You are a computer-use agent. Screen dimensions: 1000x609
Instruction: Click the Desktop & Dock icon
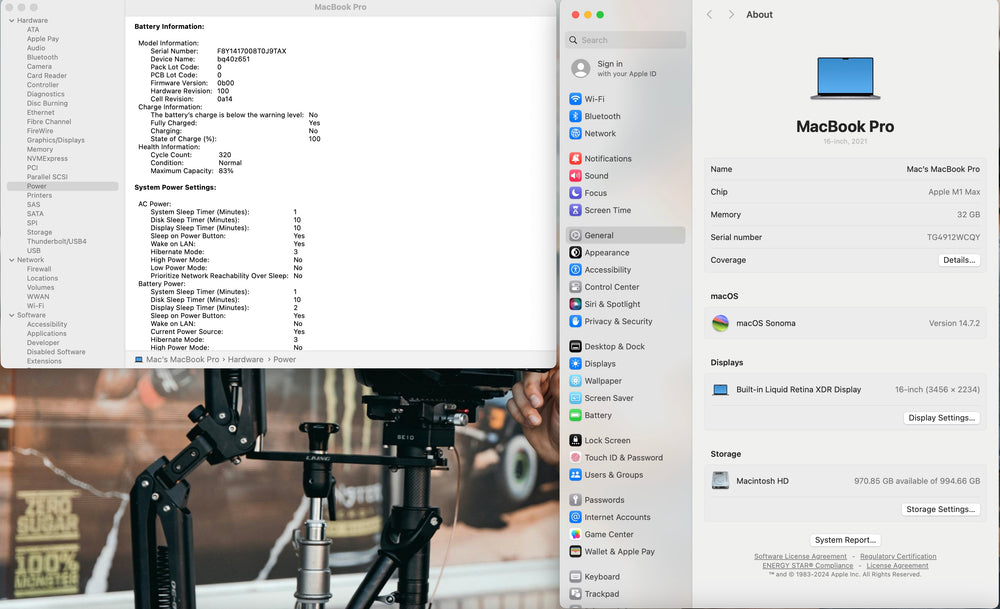click(x=575, y=346)
